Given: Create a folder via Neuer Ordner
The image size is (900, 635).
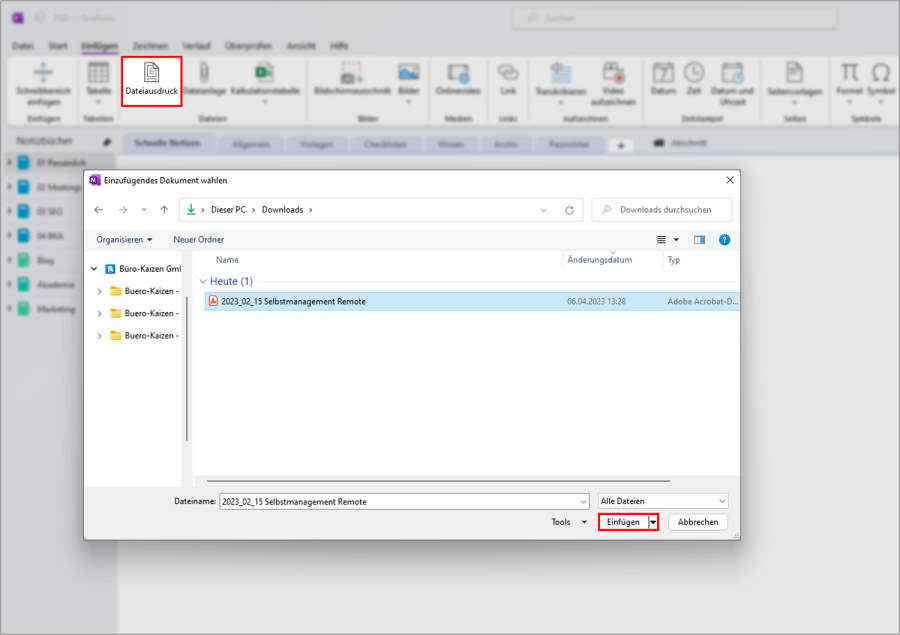Looking at the screenshot, I should point(197,239).
